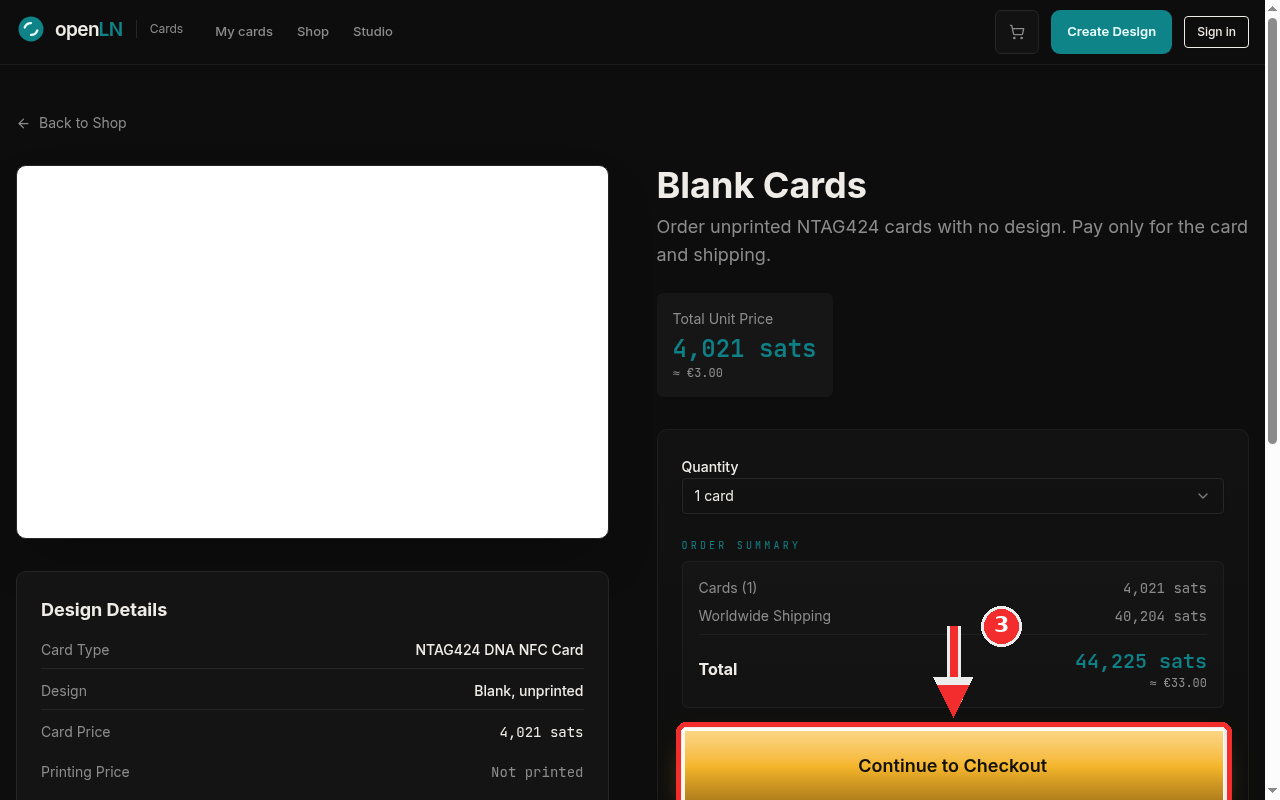This screenshot has height=800, width=1280.
Task: Click the ORDER SUMMARY heading
Action: tap(741, 546)
